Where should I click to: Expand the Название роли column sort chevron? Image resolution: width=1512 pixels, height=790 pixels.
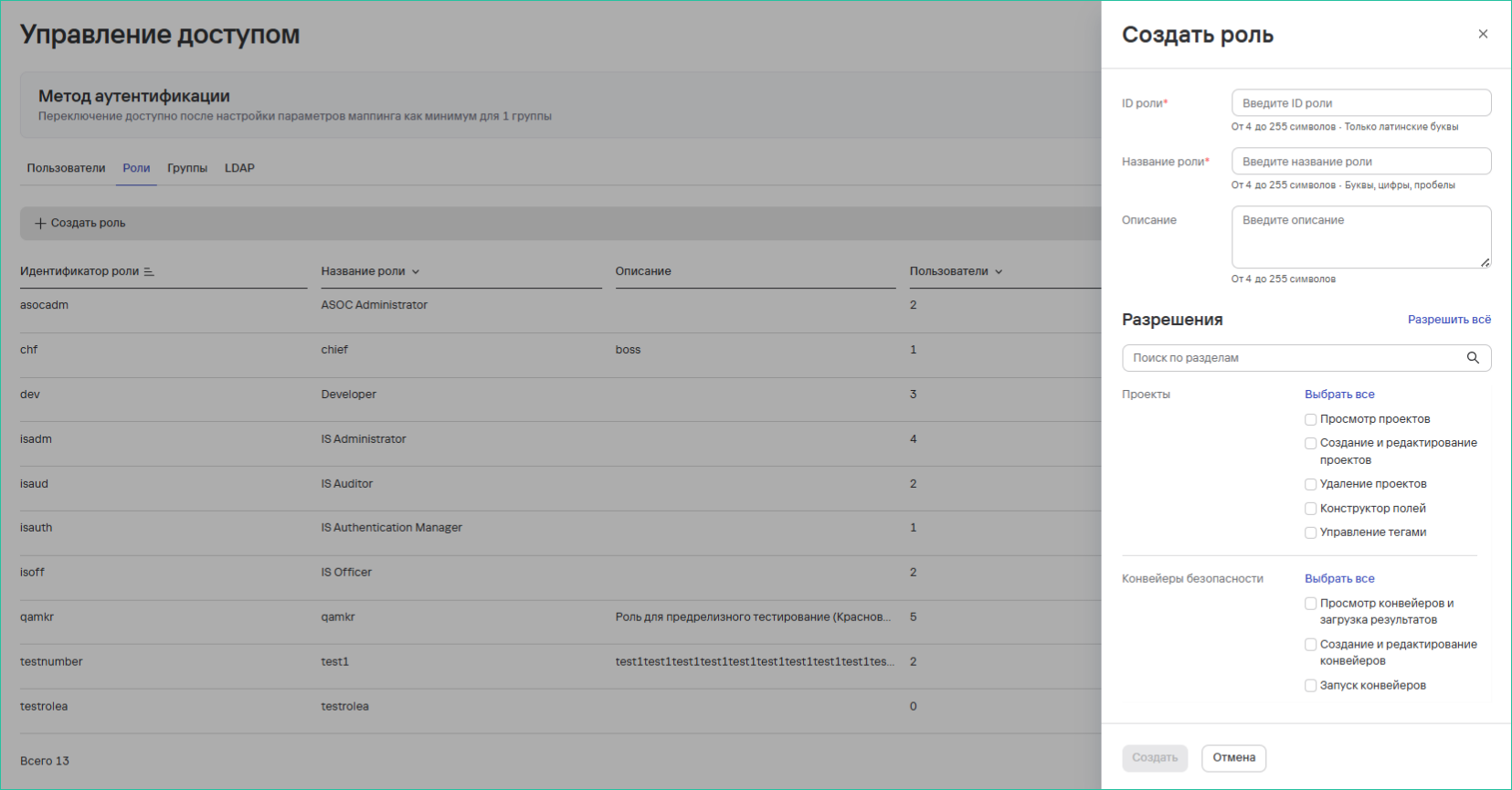click(416, 272)
